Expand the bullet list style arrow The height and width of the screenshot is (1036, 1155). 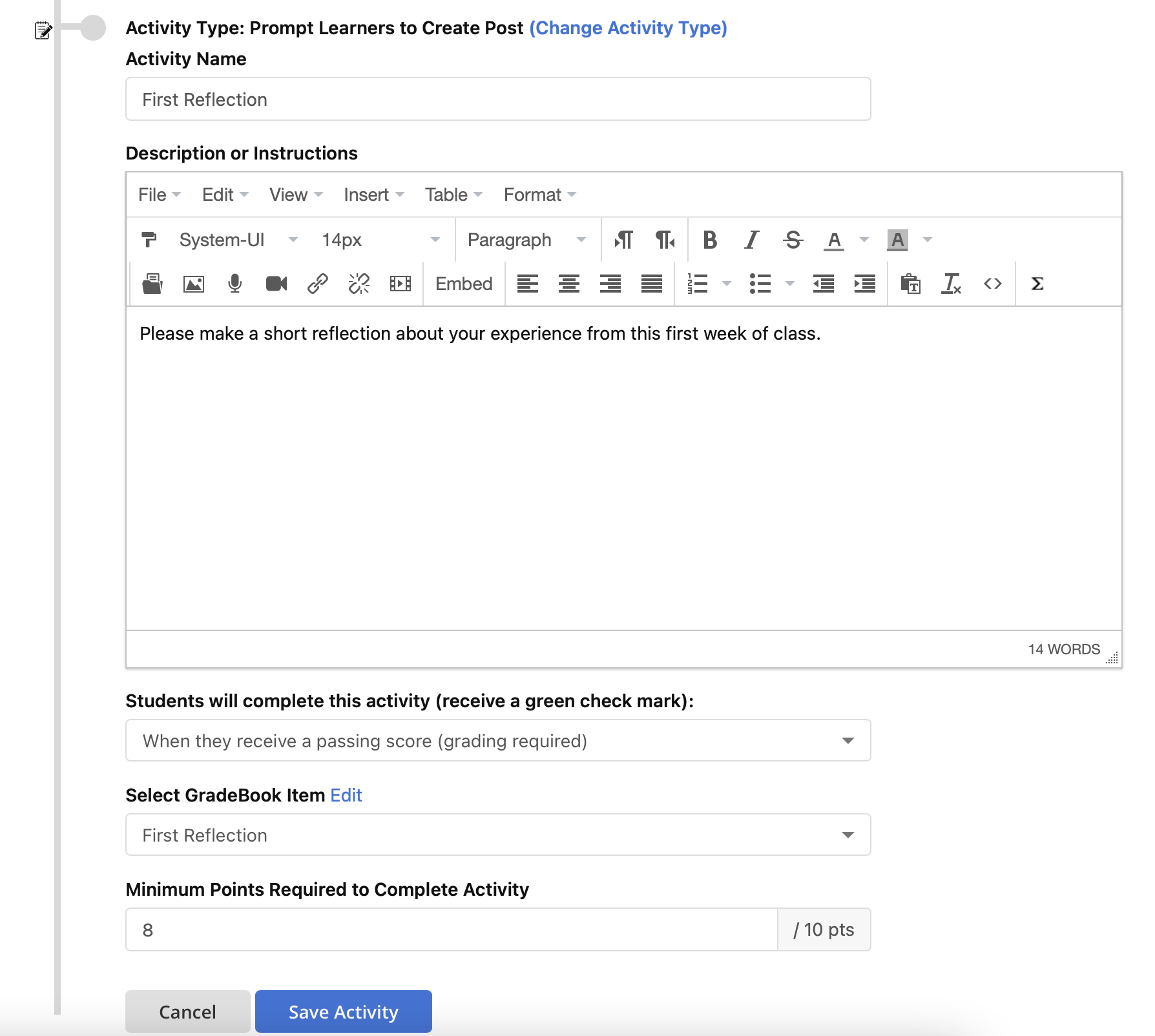(x=790, y=284)
